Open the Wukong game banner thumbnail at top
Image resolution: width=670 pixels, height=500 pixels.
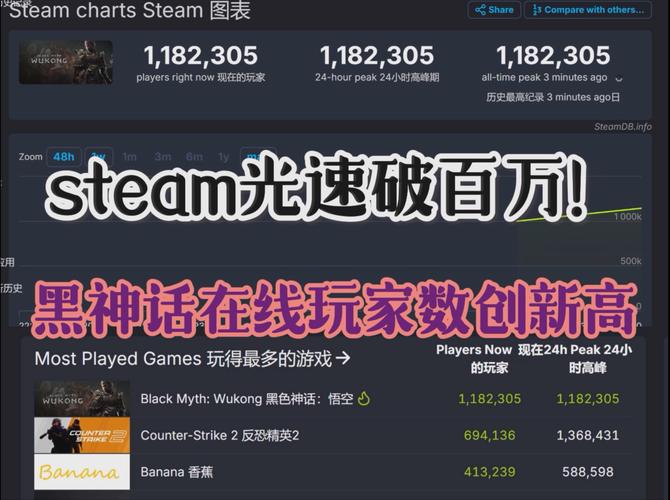pyautogui.click(x=66, y=62)
